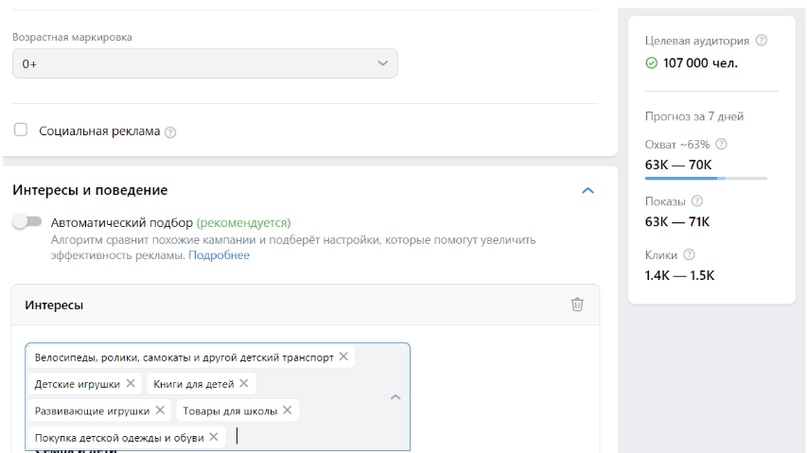Remove the Товары для школы tag

click(287, 410)
